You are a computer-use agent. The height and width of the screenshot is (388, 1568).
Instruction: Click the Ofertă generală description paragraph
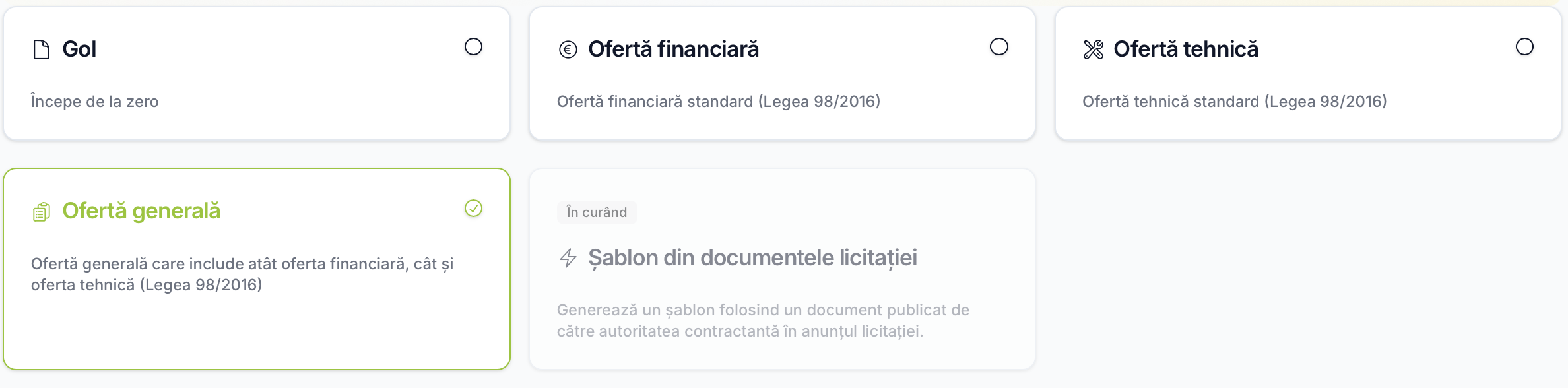(242, 275)
